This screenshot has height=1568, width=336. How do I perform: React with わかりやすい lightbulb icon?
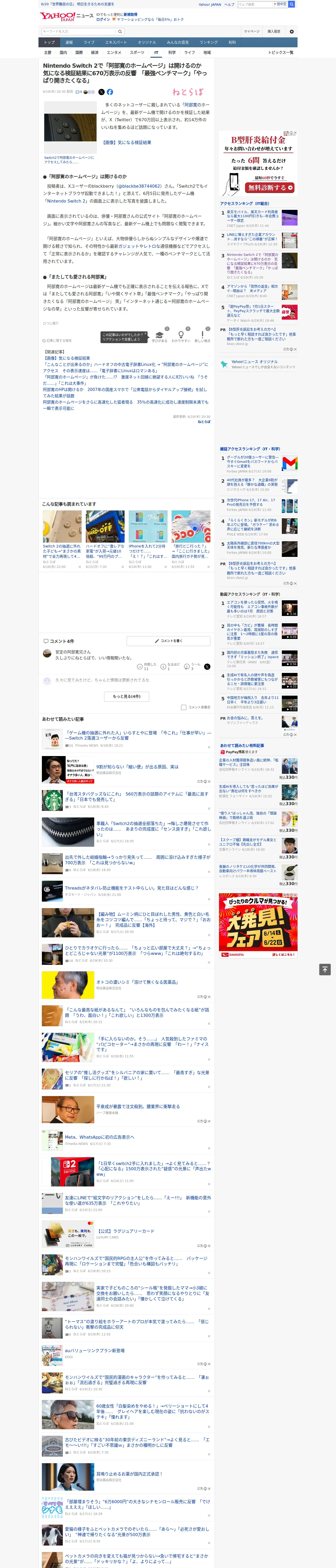pos(181,335)
